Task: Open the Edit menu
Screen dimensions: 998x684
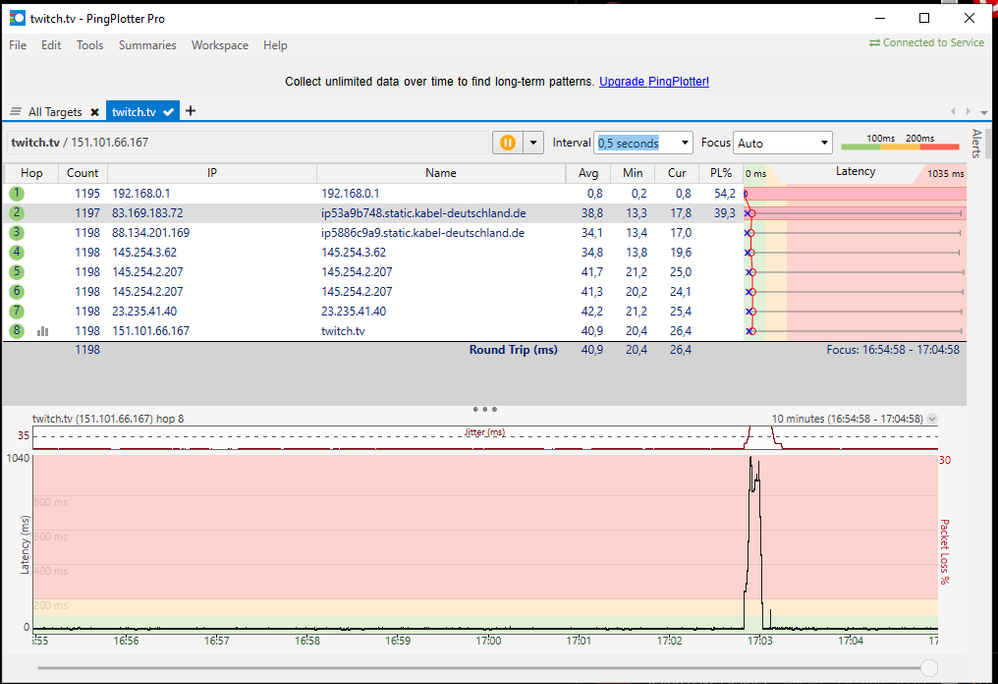Action: pyautogui.click(x=51, y=45)
